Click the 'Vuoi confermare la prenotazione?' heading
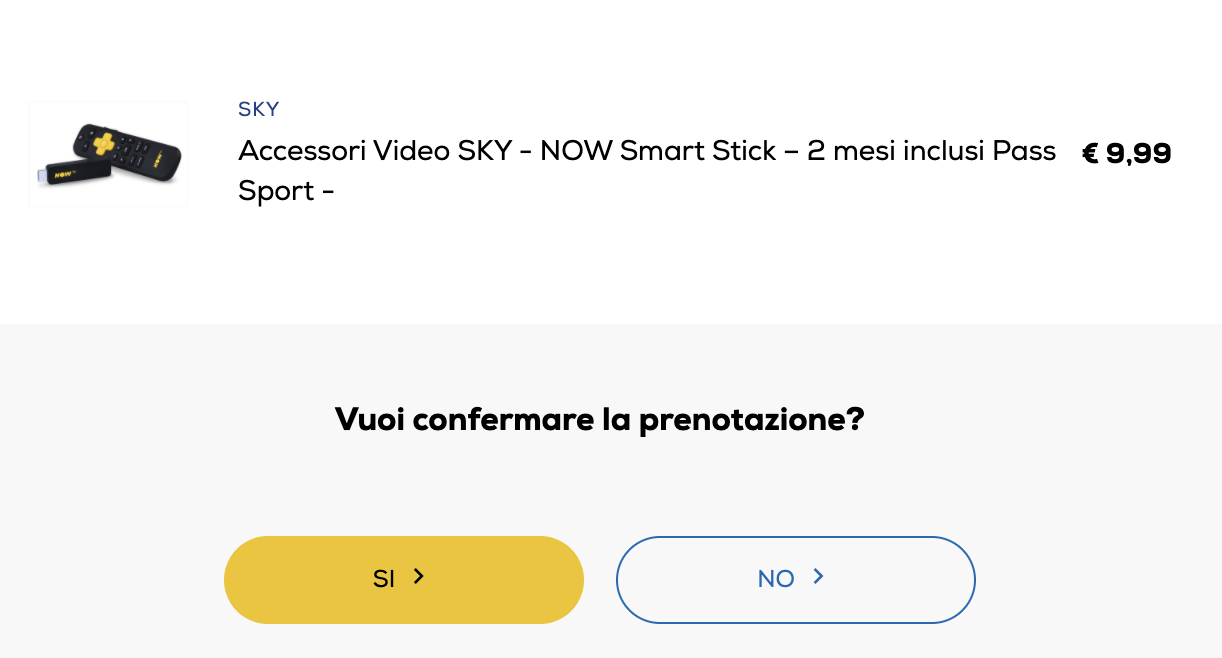1222x658 pixels. [600, 419]
